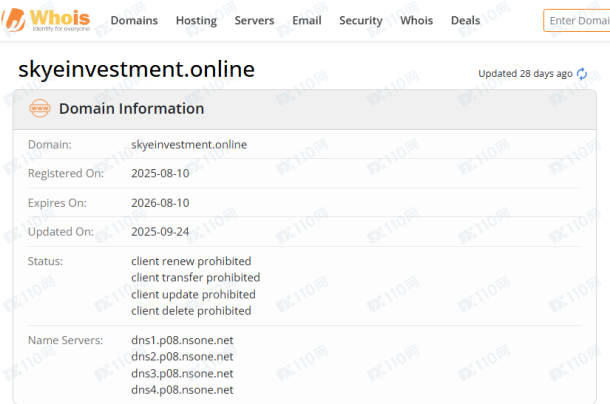Select Email in the top navigation
Viewport: 610px width, 404px height.
pyautogui.click(x=306, y=20)
